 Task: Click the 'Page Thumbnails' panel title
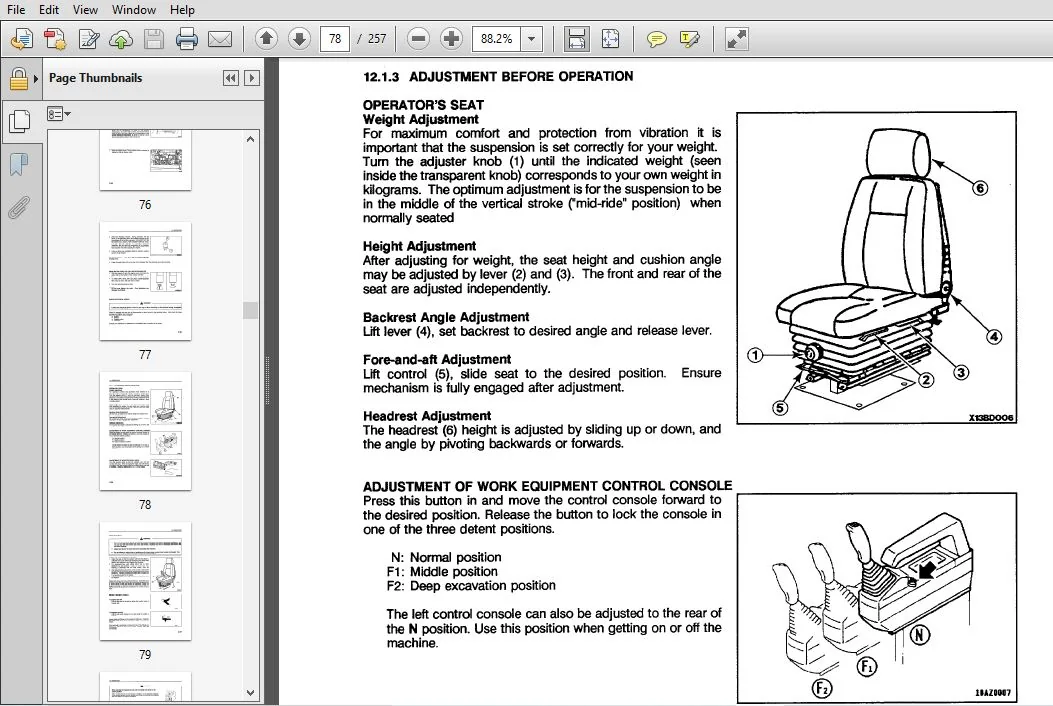tap(95, 78)
